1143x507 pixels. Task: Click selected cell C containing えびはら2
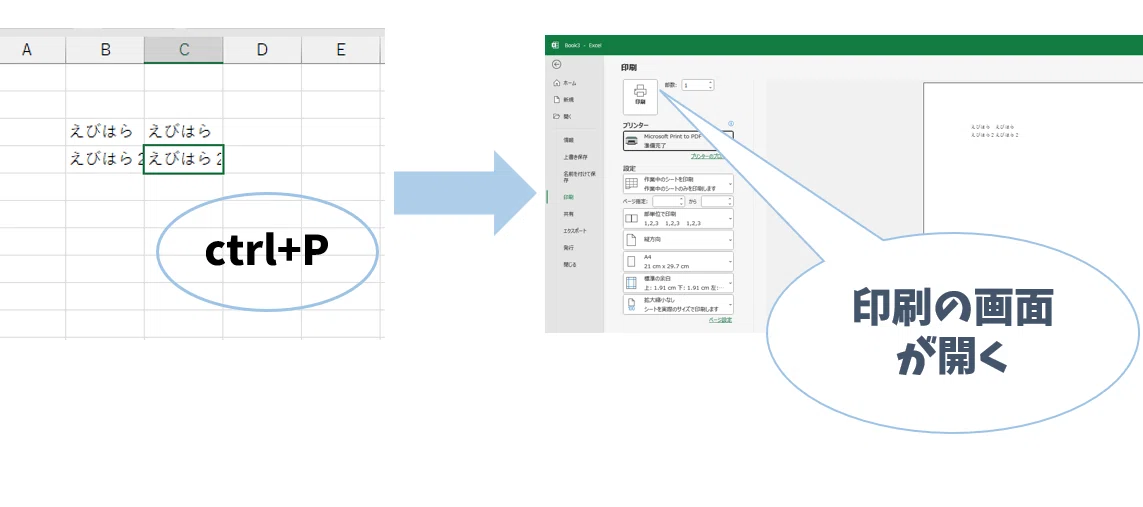click(x=184, y=160)
